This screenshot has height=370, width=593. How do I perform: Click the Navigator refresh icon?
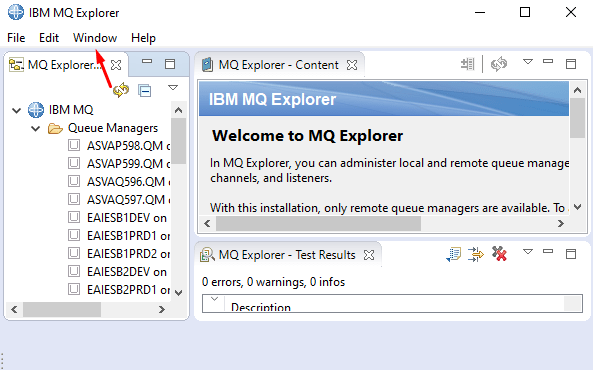[121, 90]
